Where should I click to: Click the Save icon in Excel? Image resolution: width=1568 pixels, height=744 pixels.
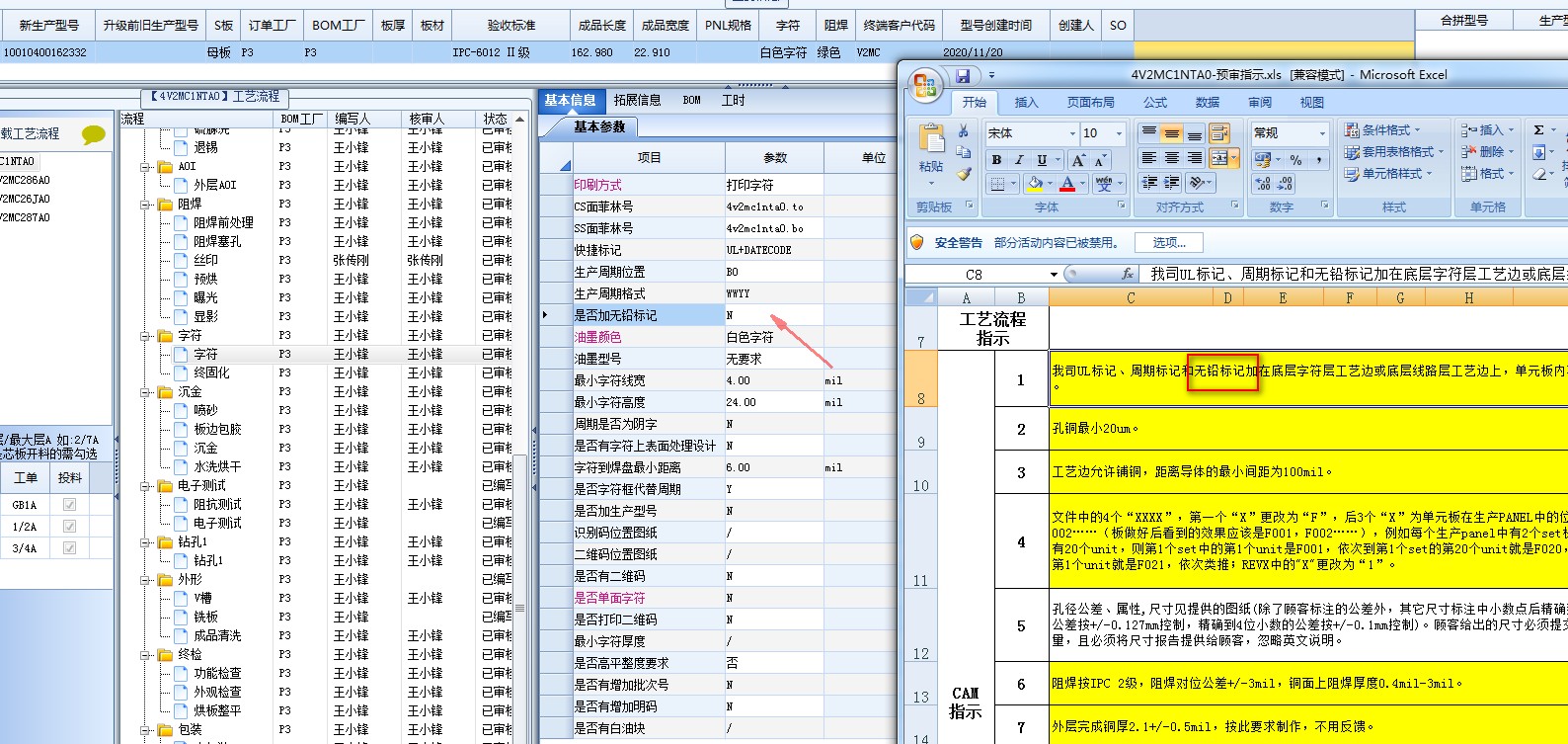point(963,75)
